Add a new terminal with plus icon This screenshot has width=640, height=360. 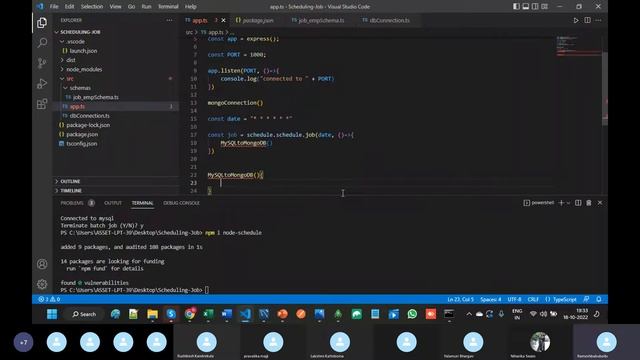(561, 203)
